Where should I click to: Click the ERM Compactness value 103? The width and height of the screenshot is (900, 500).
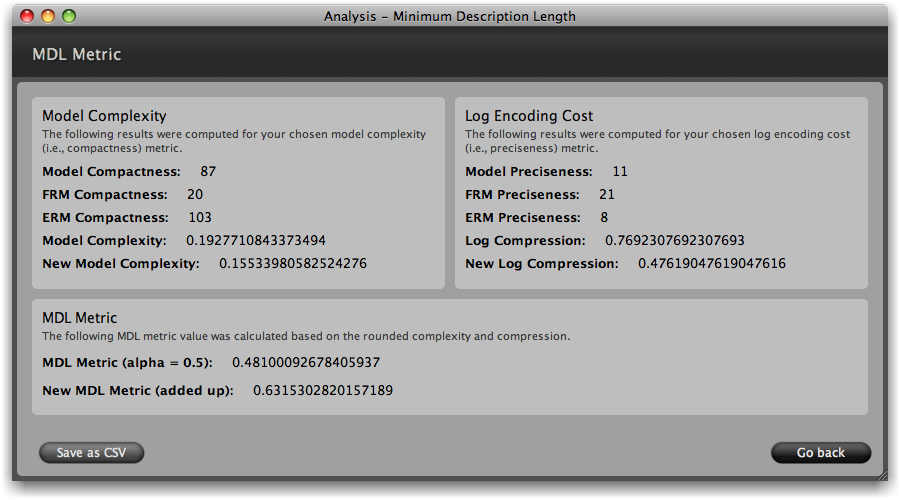200,218
